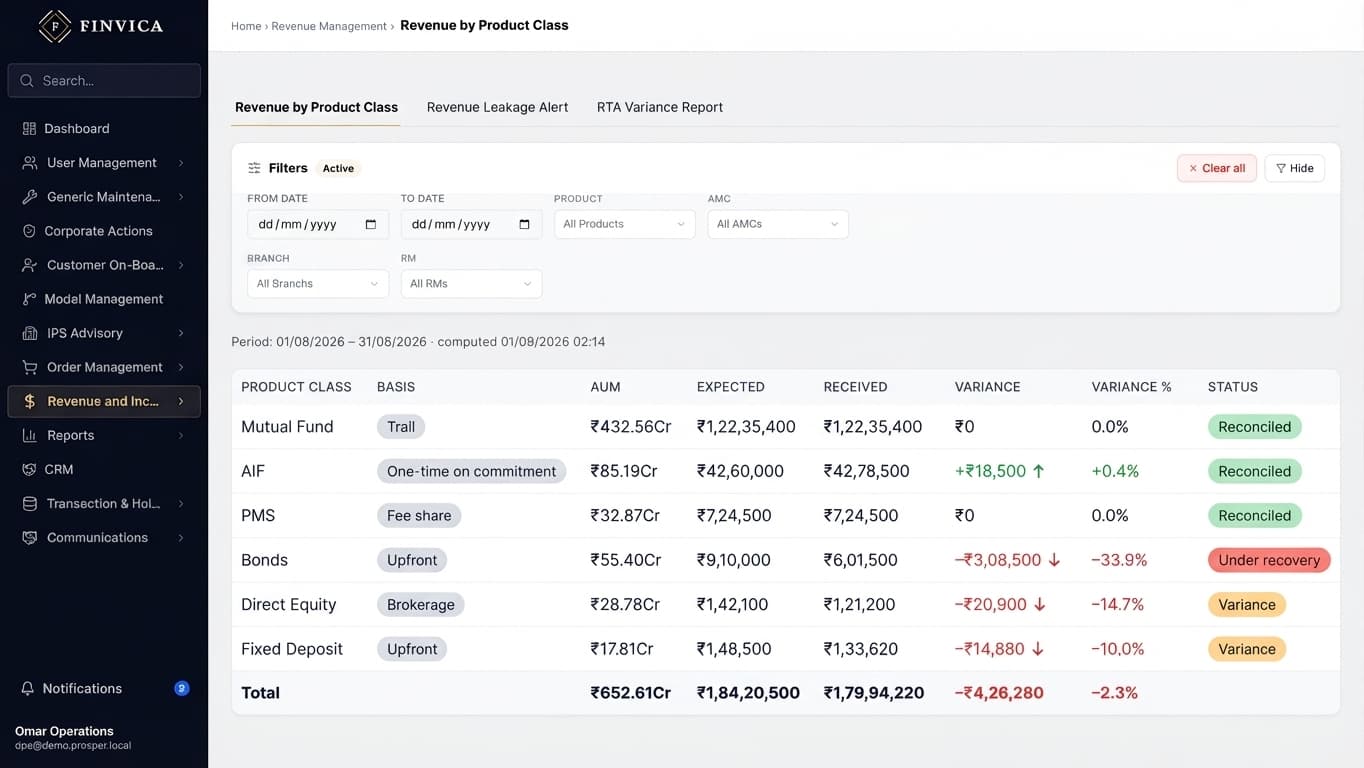This screenshot has width=1364, height=768.
Task: Click the From Date input field
Action: (318, 224)
